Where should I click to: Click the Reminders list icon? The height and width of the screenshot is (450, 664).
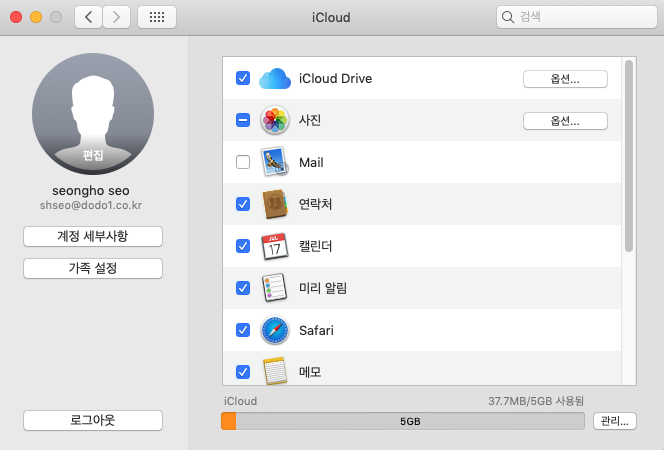(275, 288)
